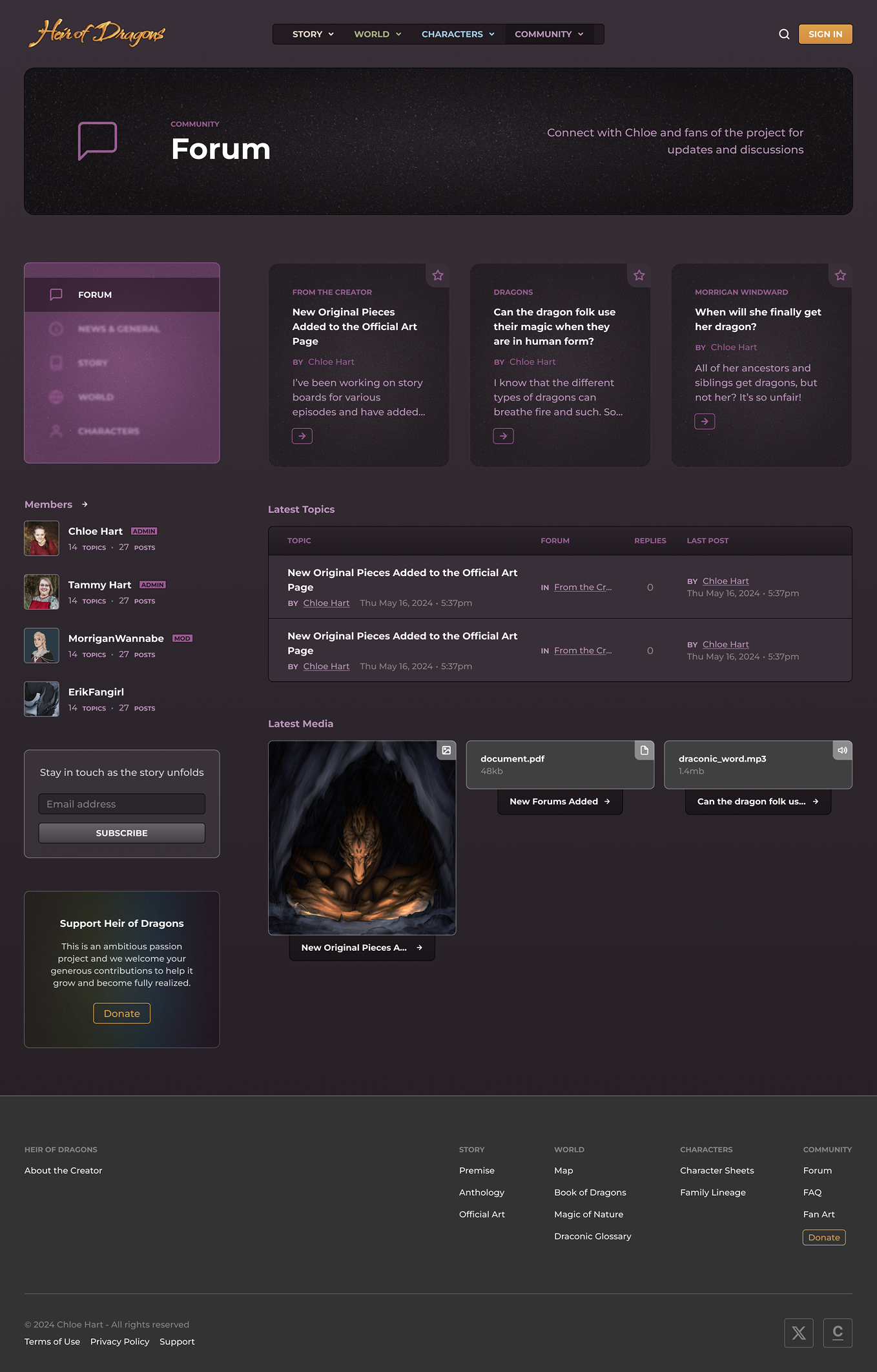Click the footer Donate button
The width and height of the screenshot is (877, 1372).
(824, 1237)
